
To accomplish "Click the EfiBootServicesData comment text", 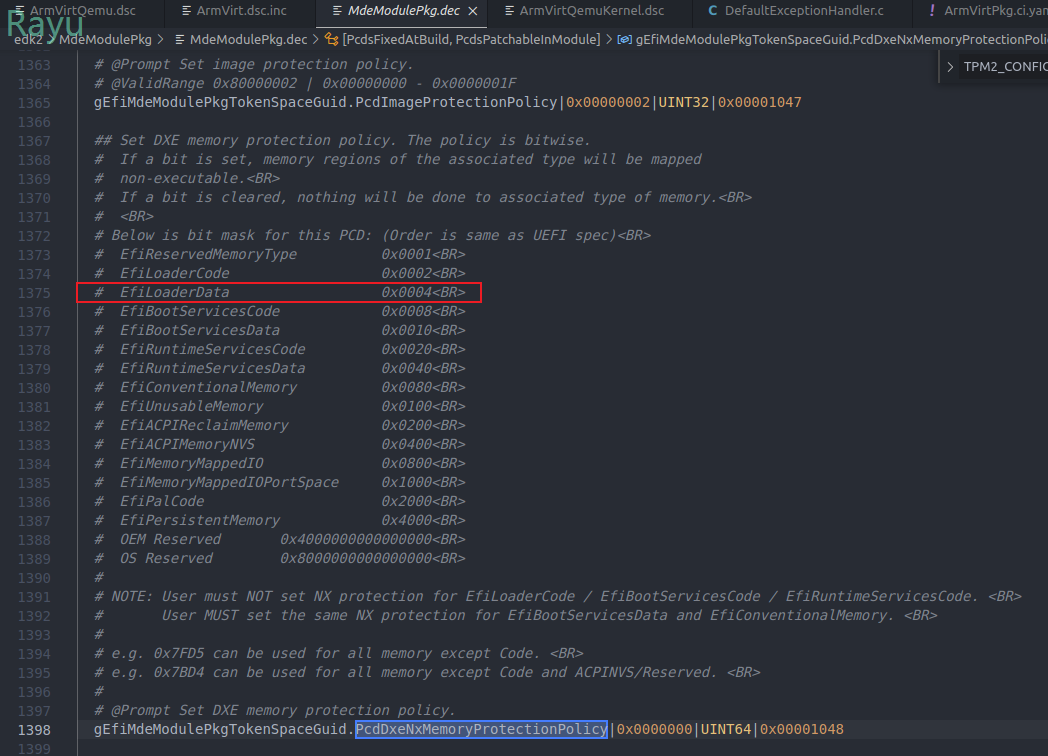I will click(200, 330).
